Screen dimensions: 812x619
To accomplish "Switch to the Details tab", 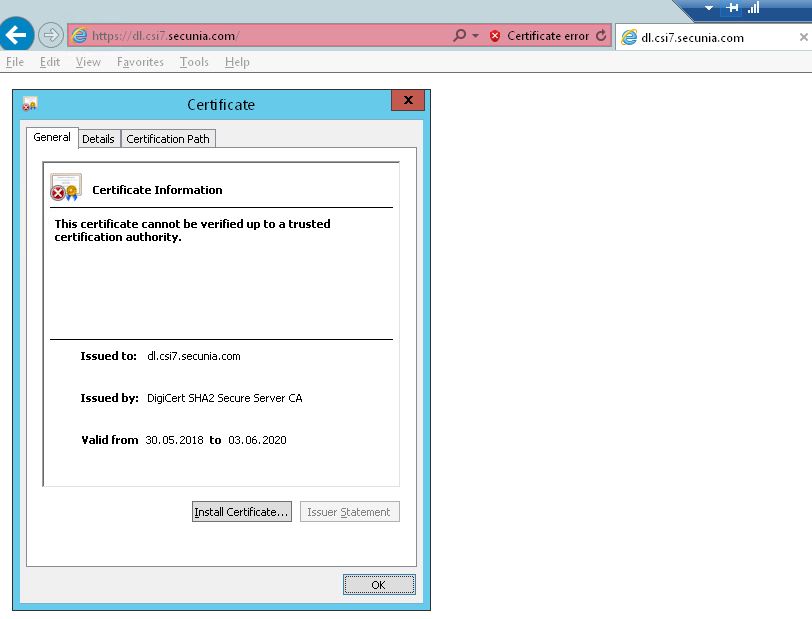I will (x=98, y=139).
